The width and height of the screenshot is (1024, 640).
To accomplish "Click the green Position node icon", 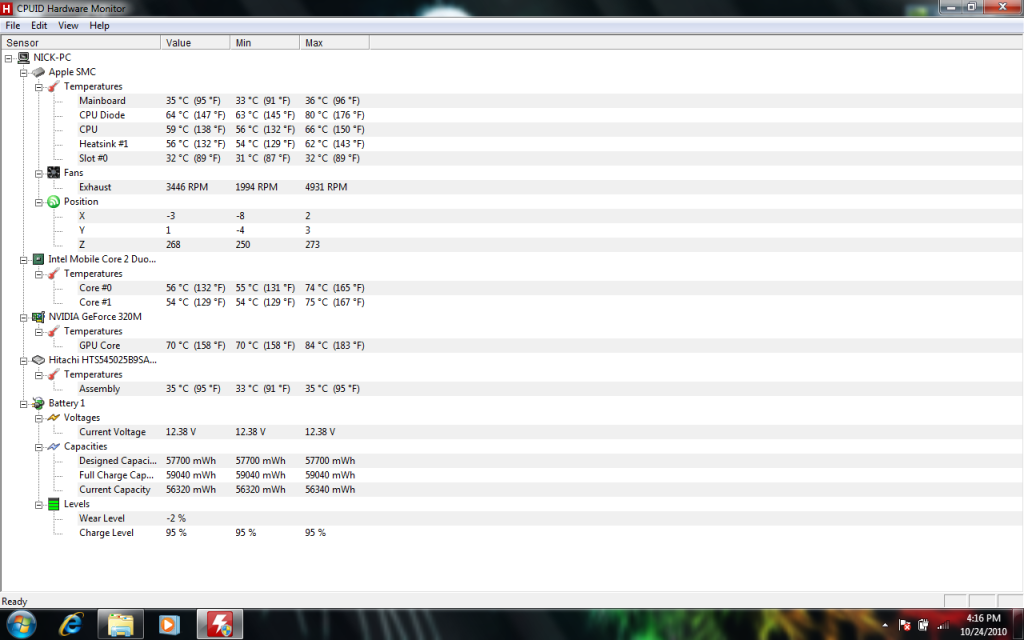I will point(54,202).
